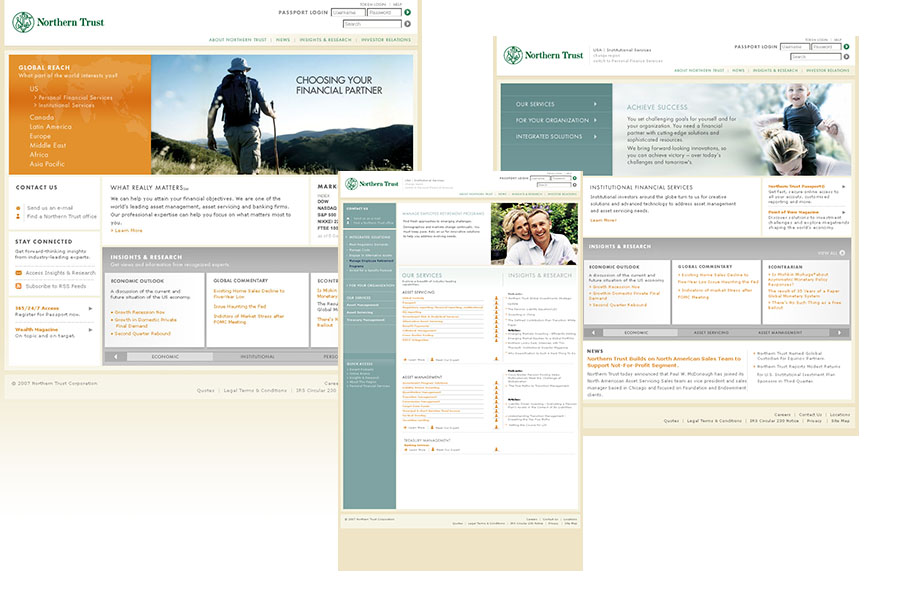Open News menu on right Institutional page
This screenshot has height=600, width=900.
(x=738, y=71)
